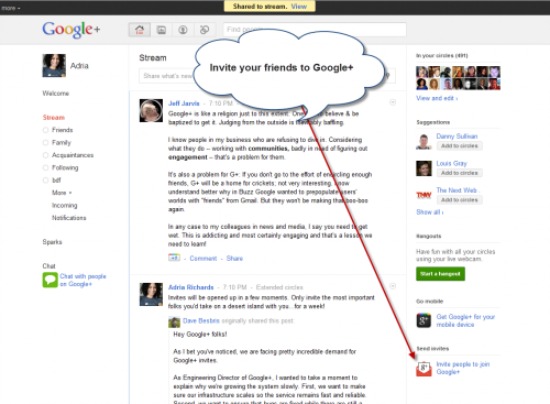
Task: Open the Incoming stream
Action: 65,206
